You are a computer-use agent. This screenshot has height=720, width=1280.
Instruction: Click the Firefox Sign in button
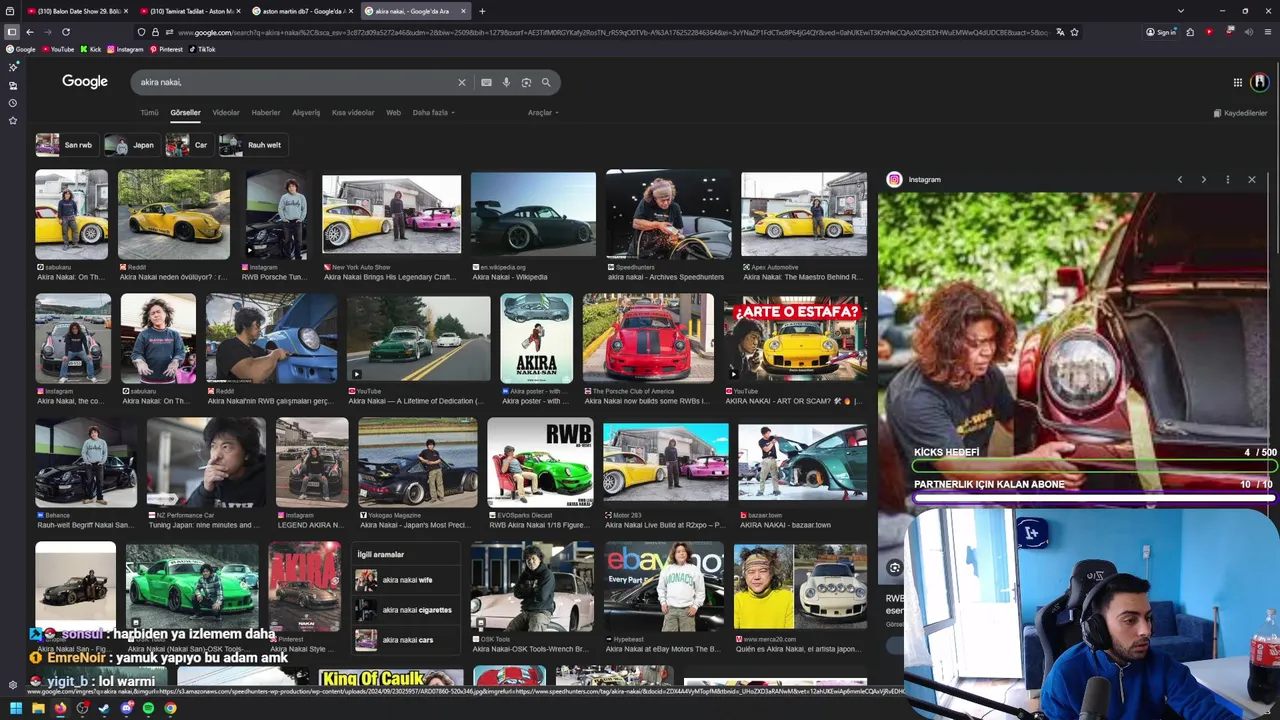click(x=1161, y=32)
